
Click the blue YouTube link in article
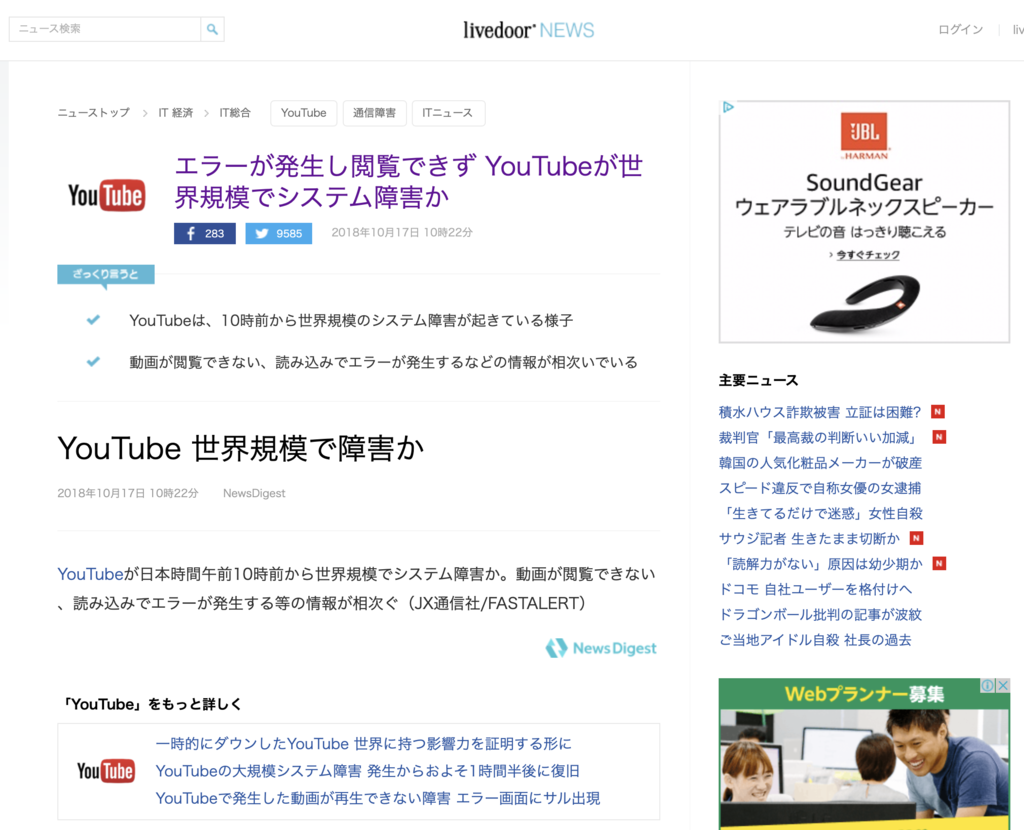pyautogui.click(x=90, y=574)
